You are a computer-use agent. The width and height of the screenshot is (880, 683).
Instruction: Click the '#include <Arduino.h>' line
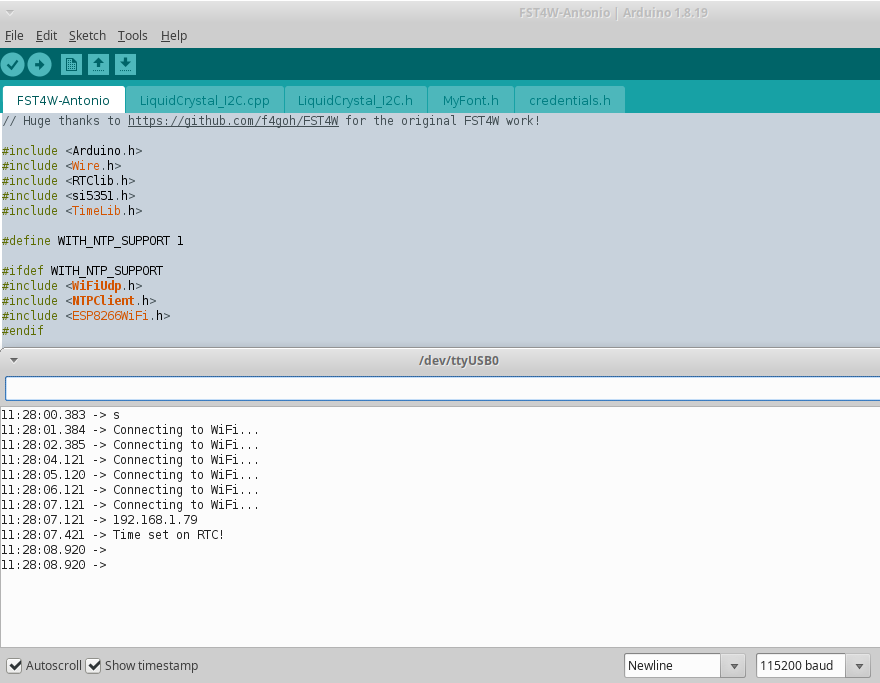[x=72, y=151]
